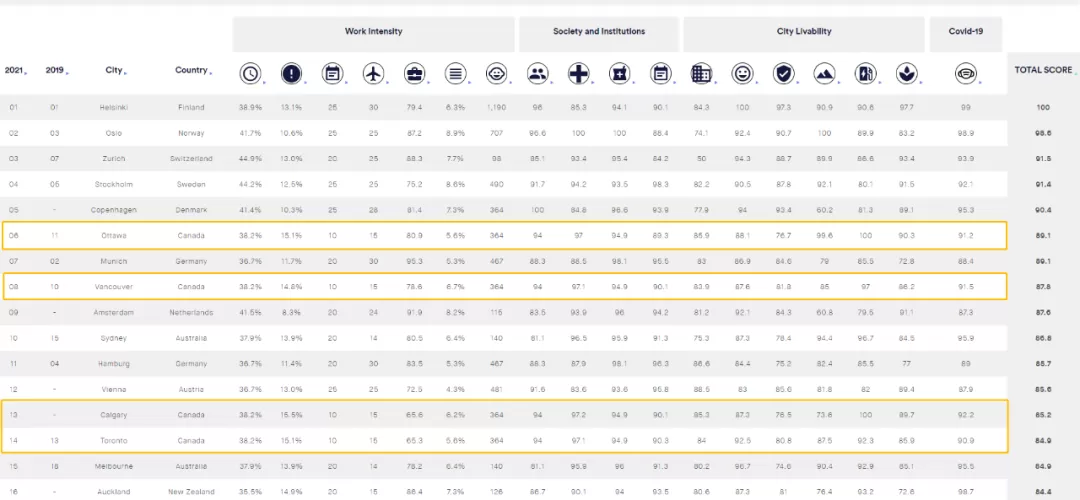The height and width of the screenshot is (500, 1080).
Task: Select the baby face icon column
Action: (496, 73)
